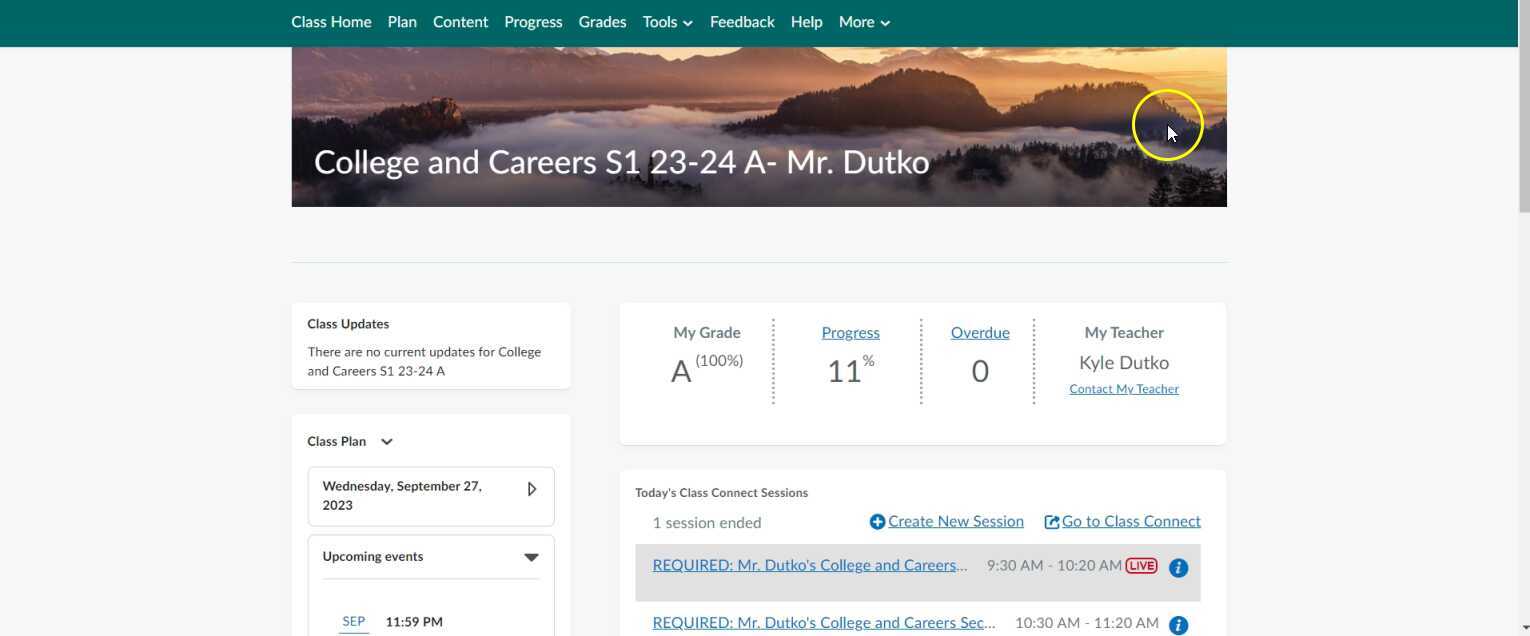The image size is (1530, 636).
Task: Expand the Wednesday, September 27 plan entry
Action: (532, 488)
